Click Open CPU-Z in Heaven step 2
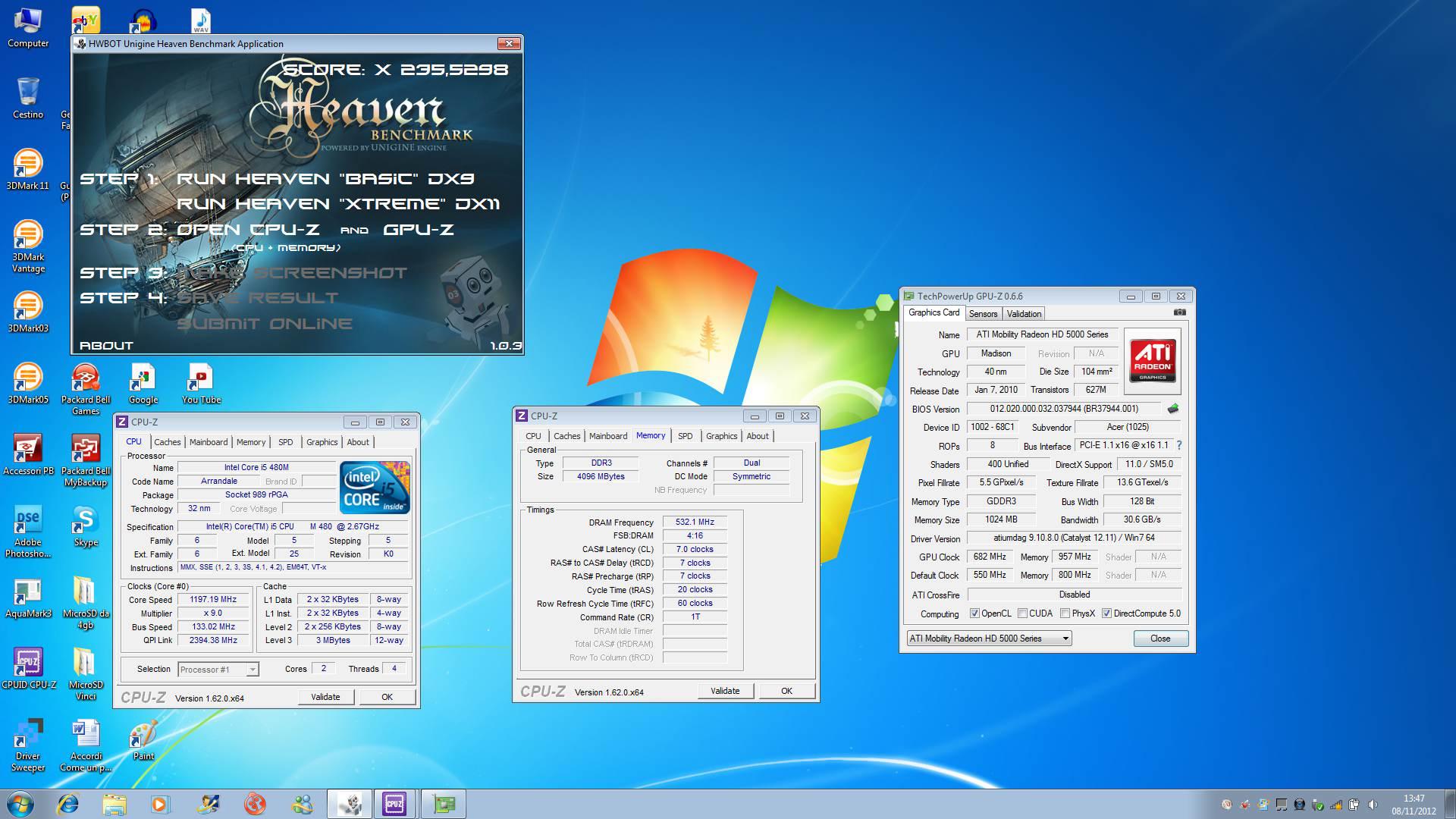The height and width of the screenshot is (819, 1456). pyautogui.click(x=248, y=230)
